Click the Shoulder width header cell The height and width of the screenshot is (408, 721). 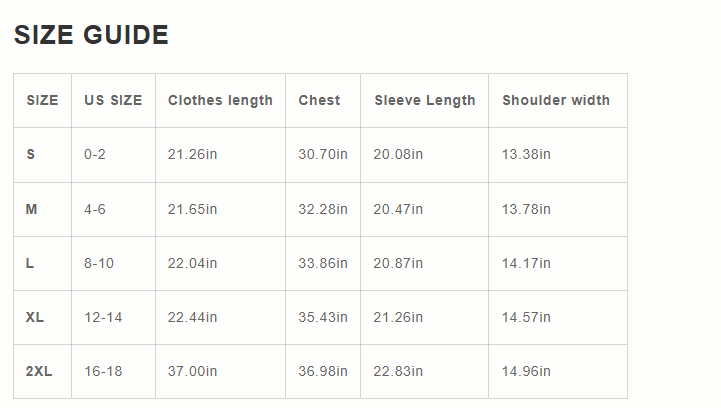click(x=556, y=100)
